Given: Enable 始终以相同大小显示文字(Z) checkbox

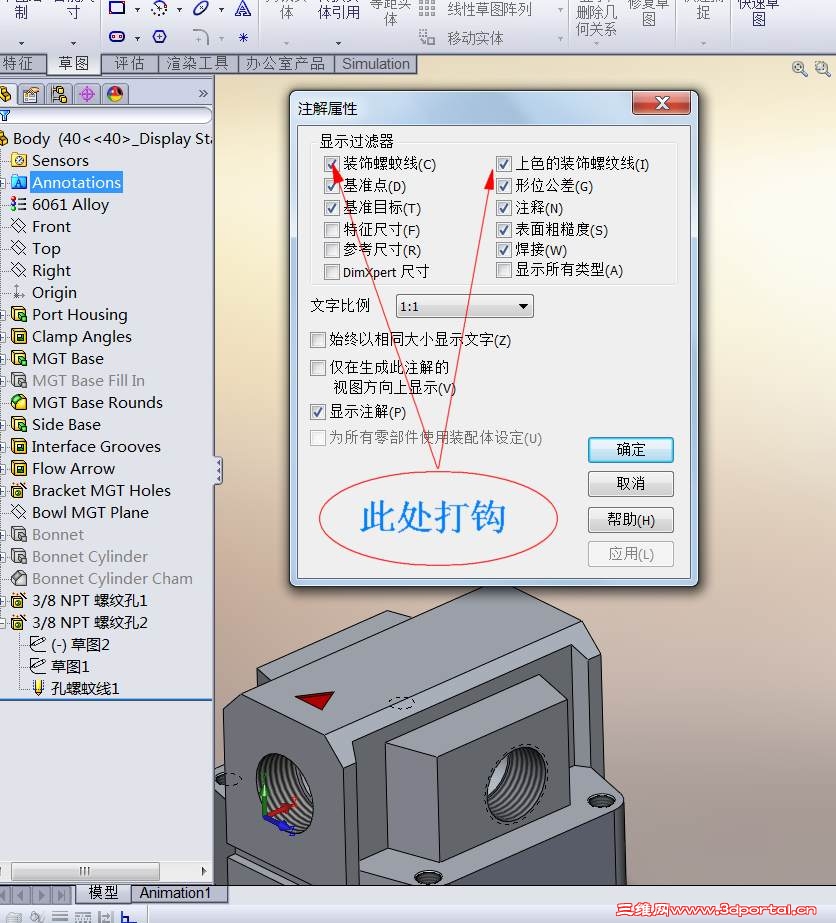Looking at the screenshot, I should pos(318,340).
